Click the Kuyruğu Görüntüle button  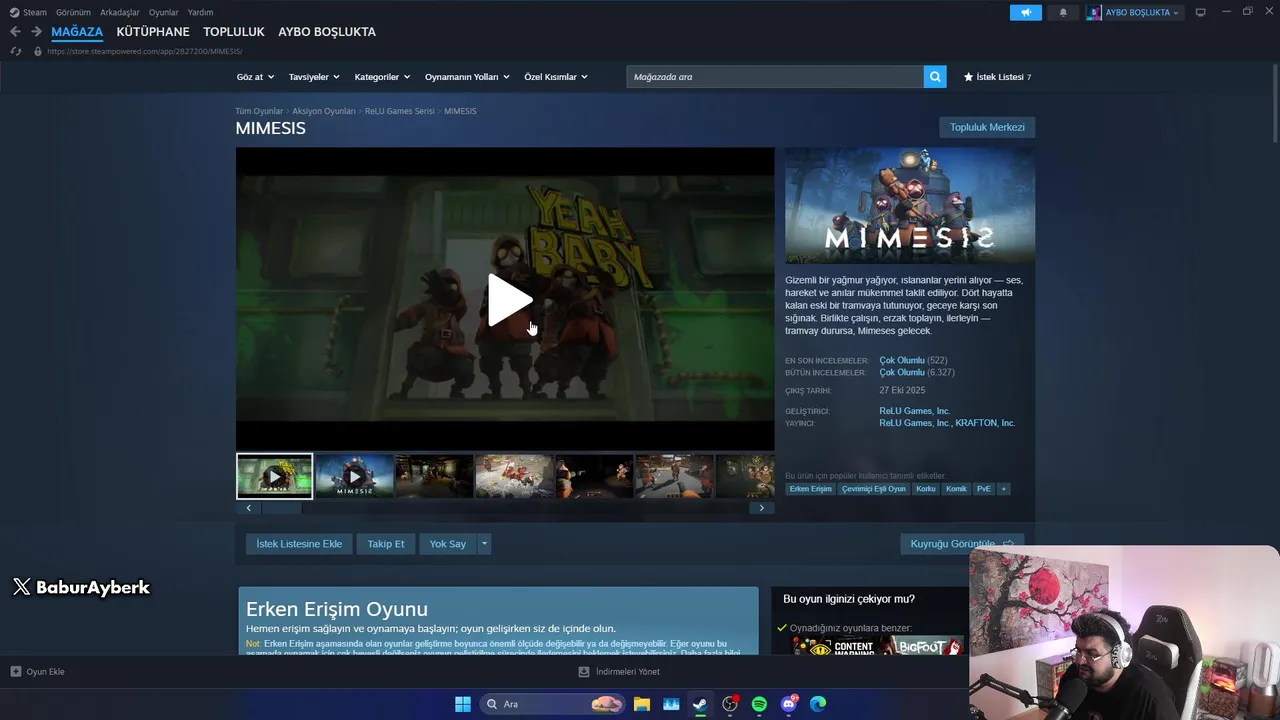tap(962, 544)
